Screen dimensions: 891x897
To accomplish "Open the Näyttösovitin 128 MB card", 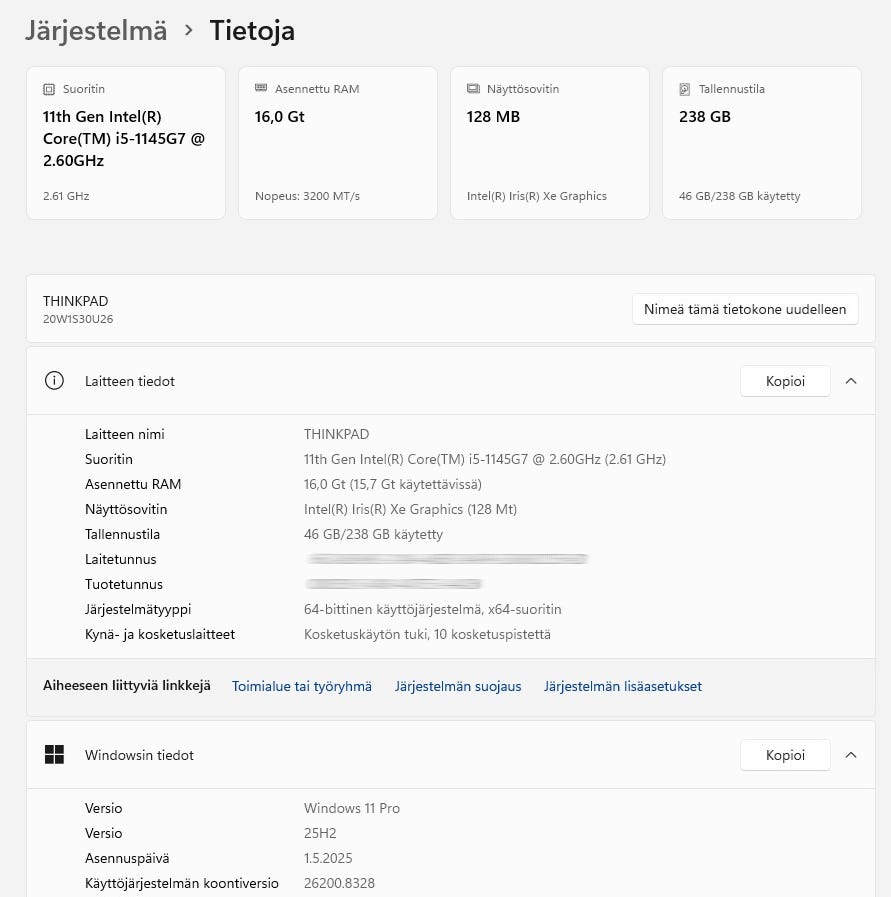I will [x=550, y=143].
